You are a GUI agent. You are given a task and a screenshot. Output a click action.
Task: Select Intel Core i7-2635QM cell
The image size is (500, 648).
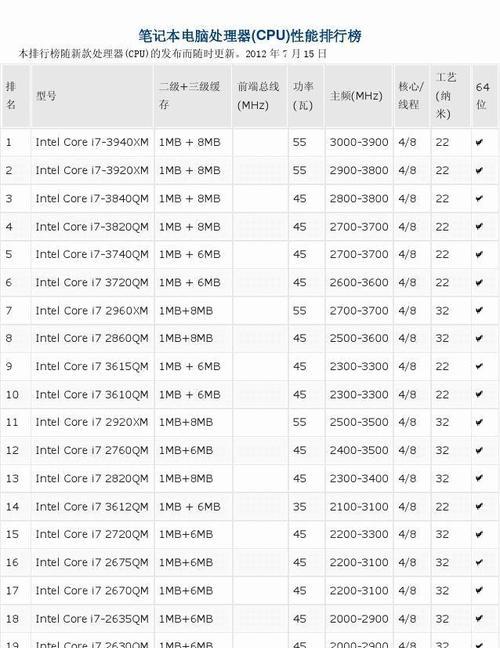[92, 619]
